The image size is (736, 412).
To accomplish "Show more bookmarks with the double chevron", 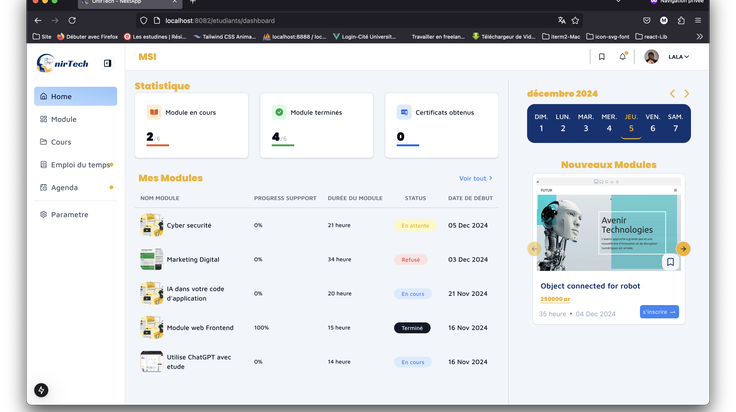I will tap(699, 37).
